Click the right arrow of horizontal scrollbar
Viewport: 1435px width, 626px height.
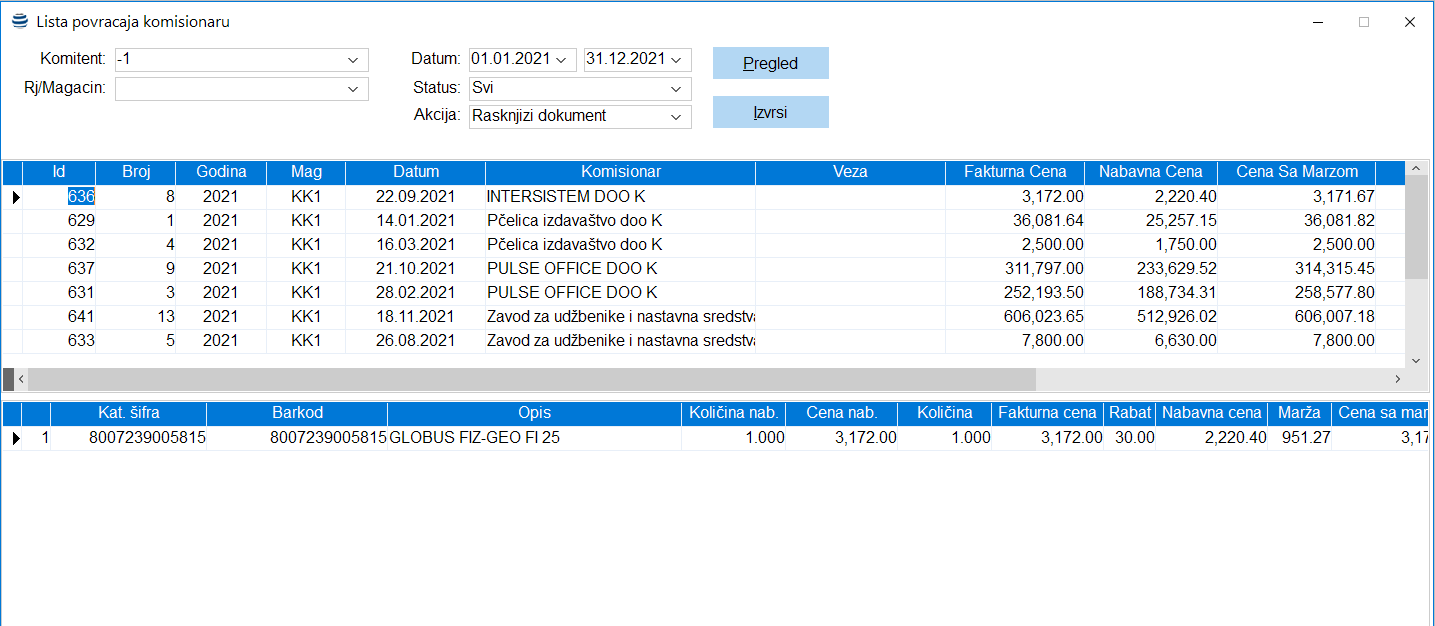click(x=1397, y=380)
